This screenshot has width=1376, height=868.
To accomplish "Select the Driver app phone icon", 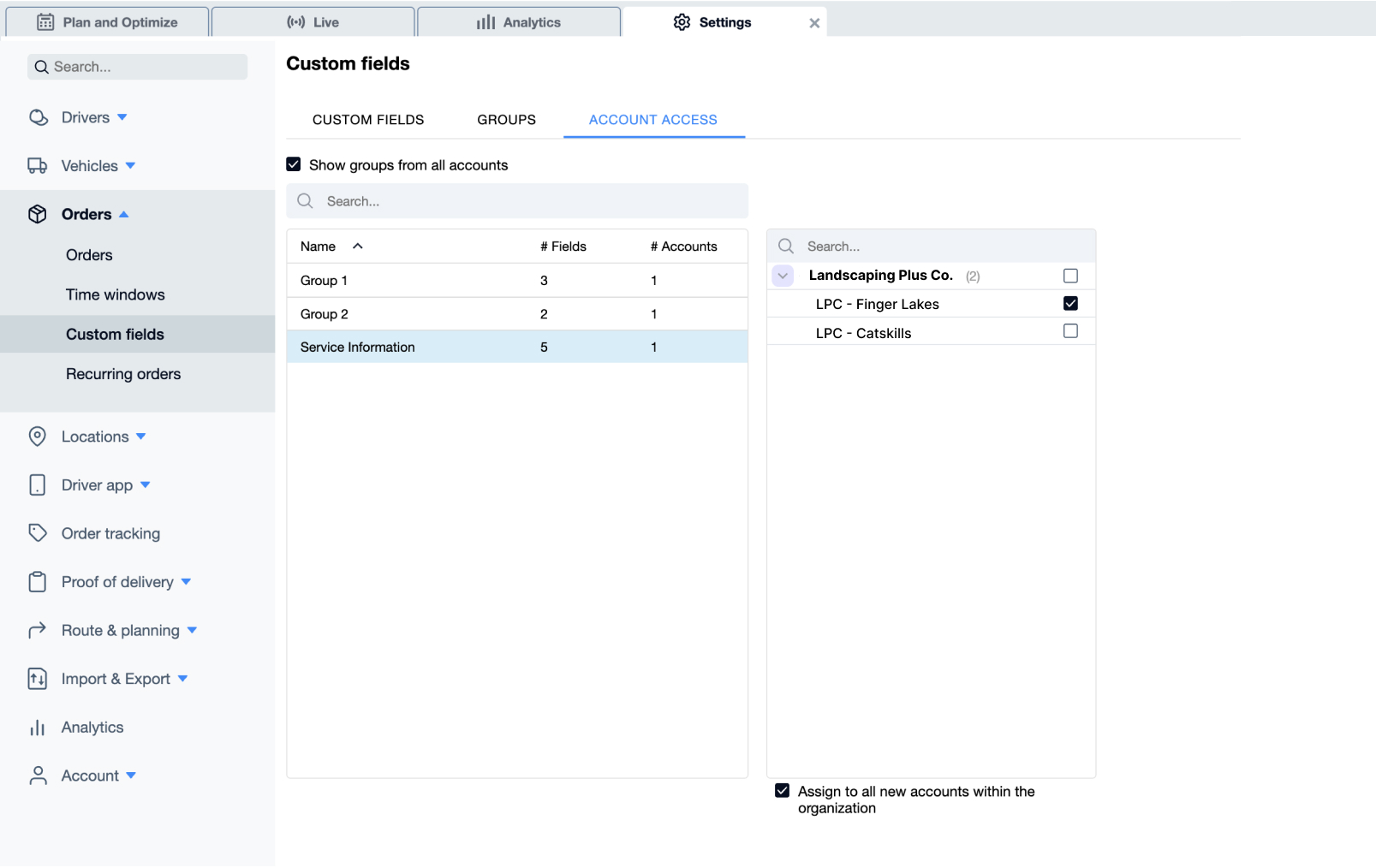I will 39,485.
